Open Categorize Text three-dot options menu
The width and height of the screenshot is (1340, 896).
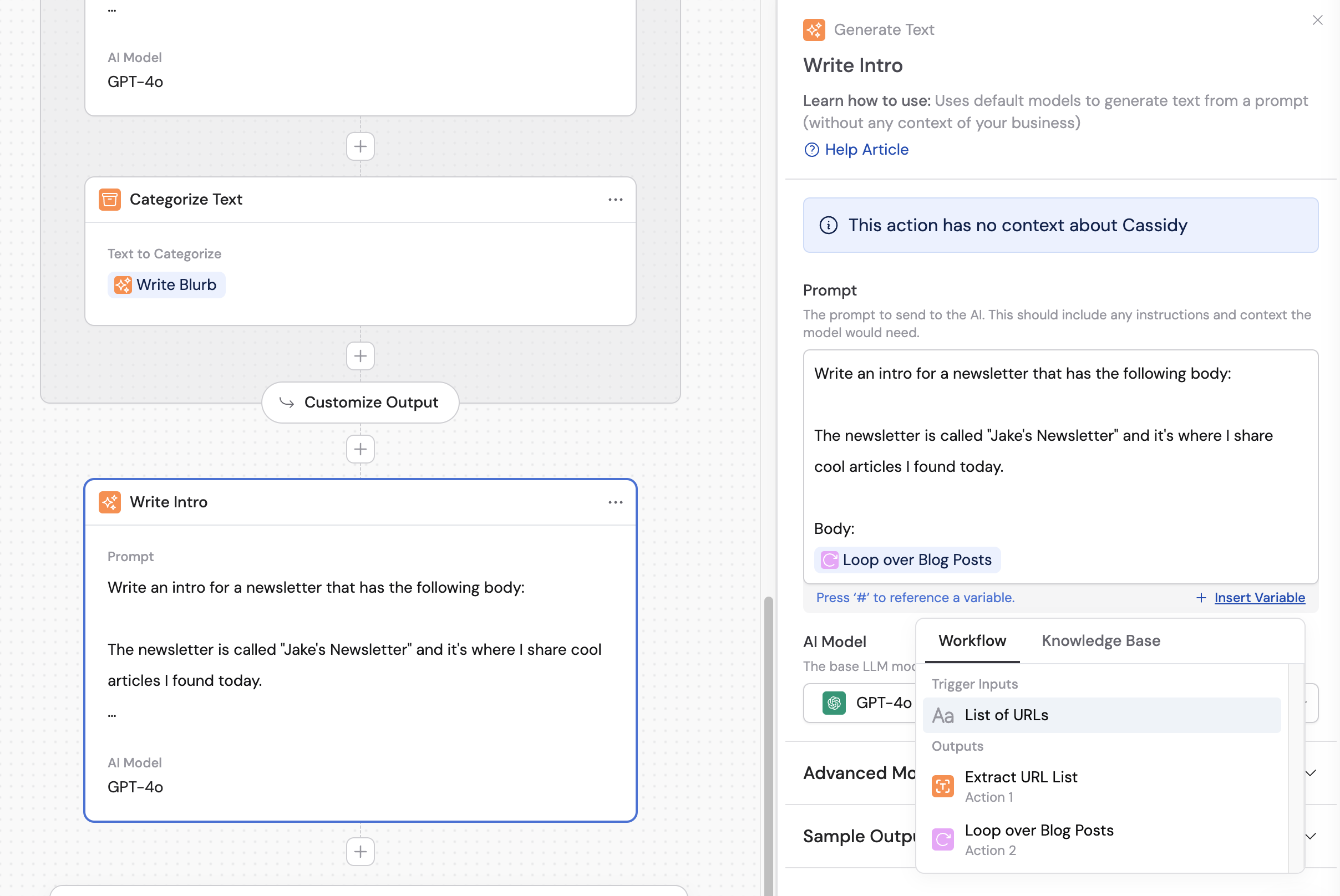pyautogui.click(x=615, y=200)
